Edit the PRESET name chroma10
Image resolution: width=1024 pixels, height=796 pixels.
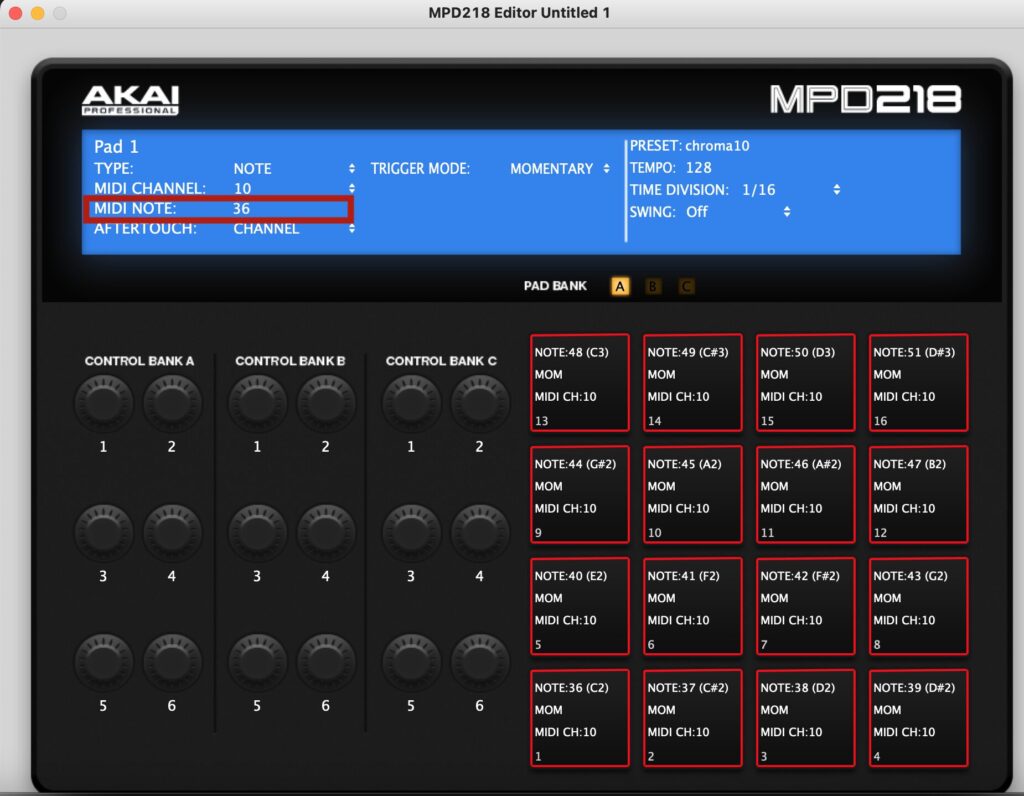(x=717, y=146)
